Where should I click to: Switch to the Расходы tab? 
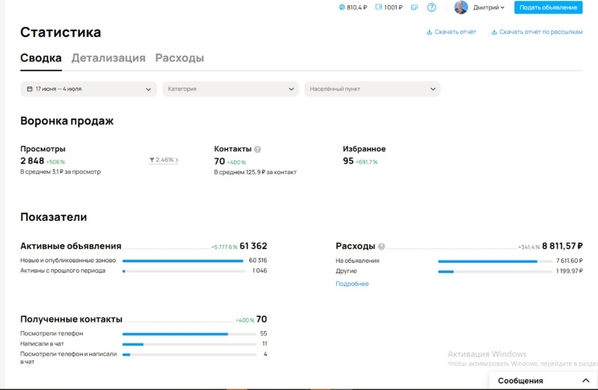pos(179,58)
